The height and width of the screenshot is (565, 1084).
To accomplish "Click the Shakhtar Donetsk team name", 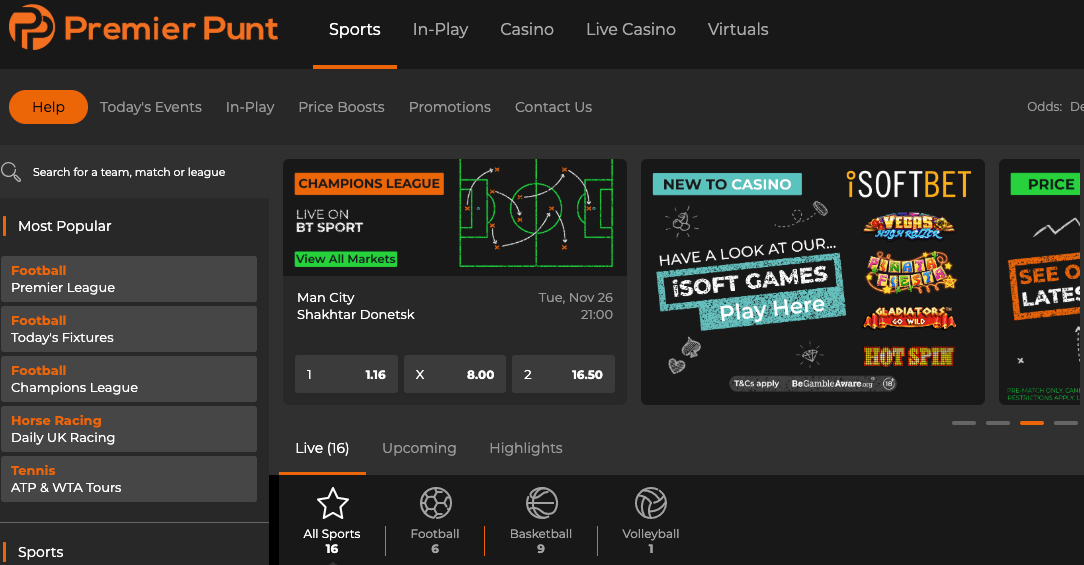I will click(x=355, y=315).
